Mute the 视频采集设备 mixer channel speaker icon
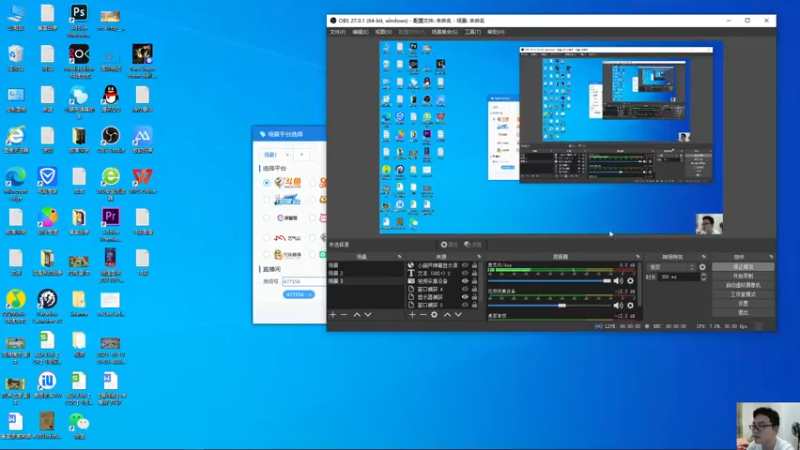The height and width of the screenshot is (450, 800). pyautogui.click(x=618, y=305)
